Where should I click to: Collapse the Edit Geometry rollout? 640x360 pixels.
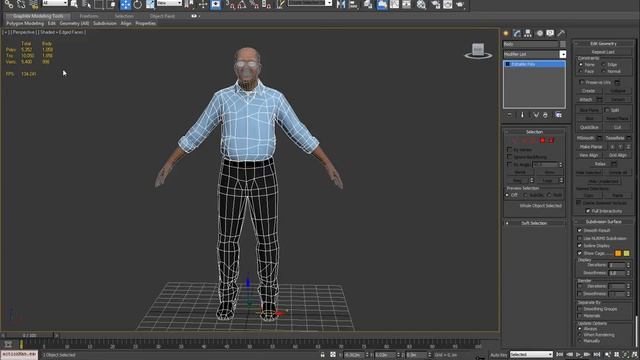604,44
